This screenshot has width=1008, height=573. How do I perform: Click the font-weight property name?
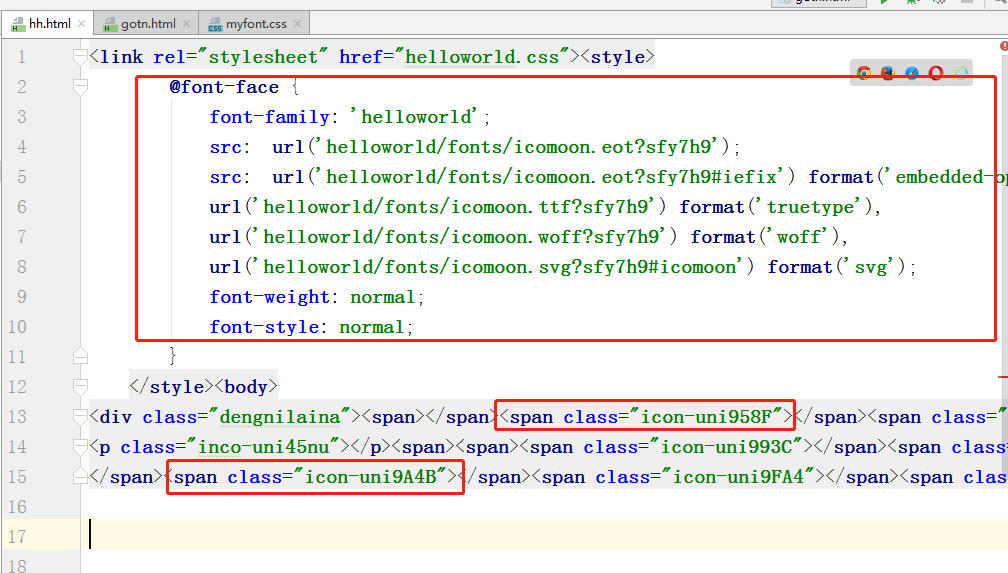pyautogui.click(x=269, y=297)
